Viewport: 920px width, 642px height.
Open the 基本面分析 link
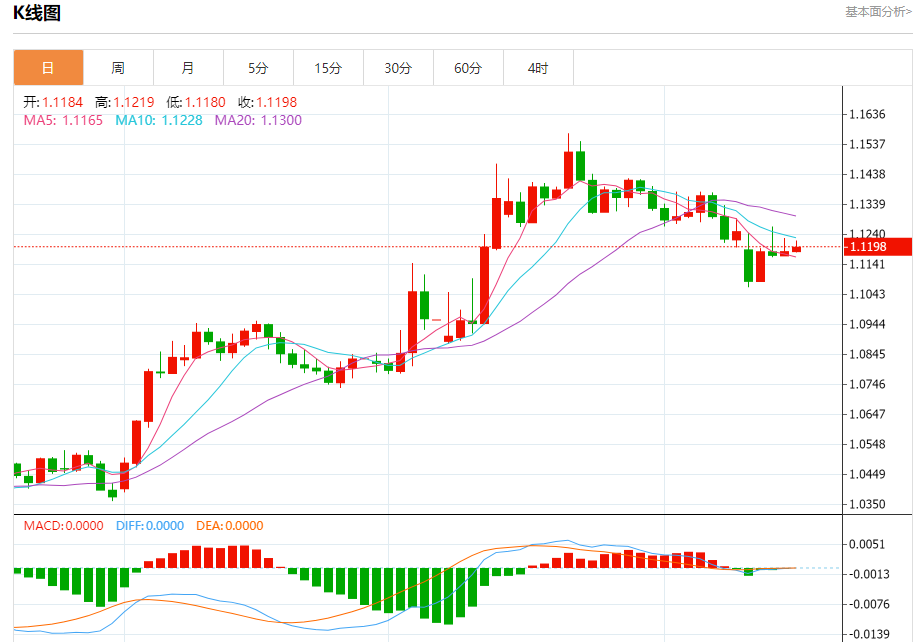[x=878, y=12]
